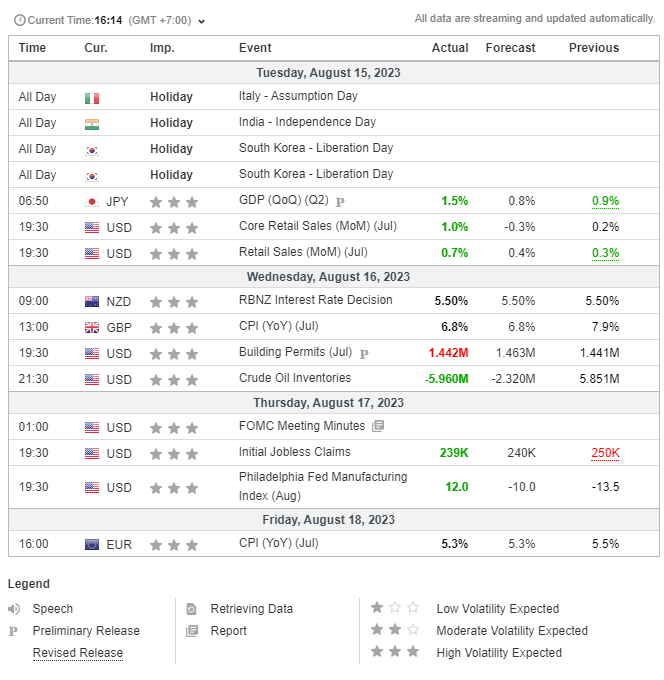Click the Previous column header
The width and height of the screenshot is (664, 680).
(x=594, y=48)
